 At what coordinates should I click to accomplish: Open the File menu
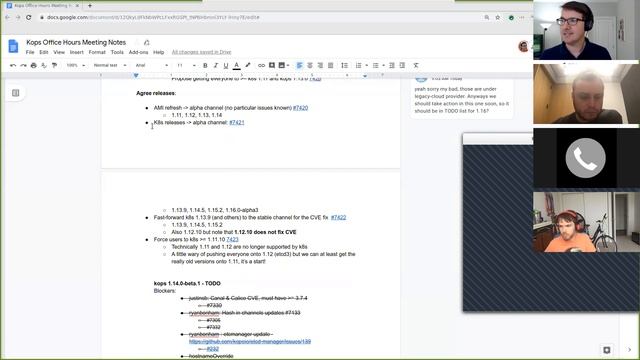[30, 52]
